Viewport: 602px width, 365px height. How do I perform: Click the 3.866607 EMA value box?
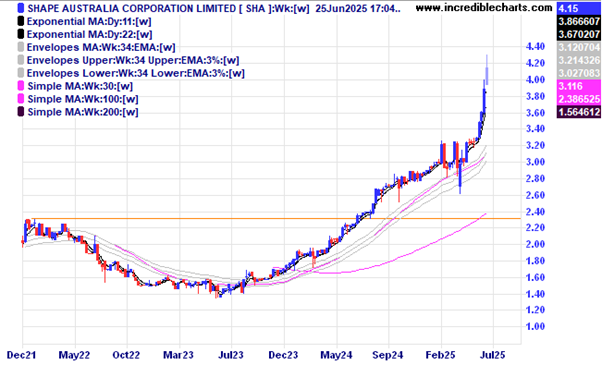pyautogui.click(x=579, y=21)
